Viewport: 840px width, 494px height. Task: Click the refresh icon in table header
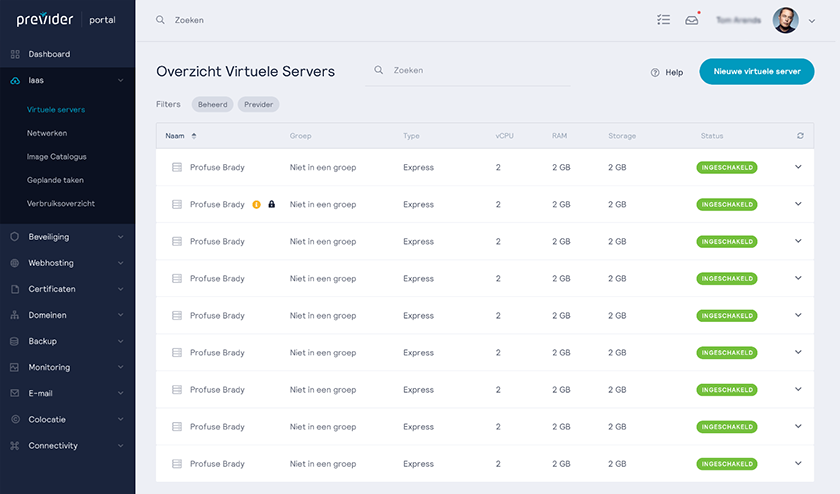point(799,136)
